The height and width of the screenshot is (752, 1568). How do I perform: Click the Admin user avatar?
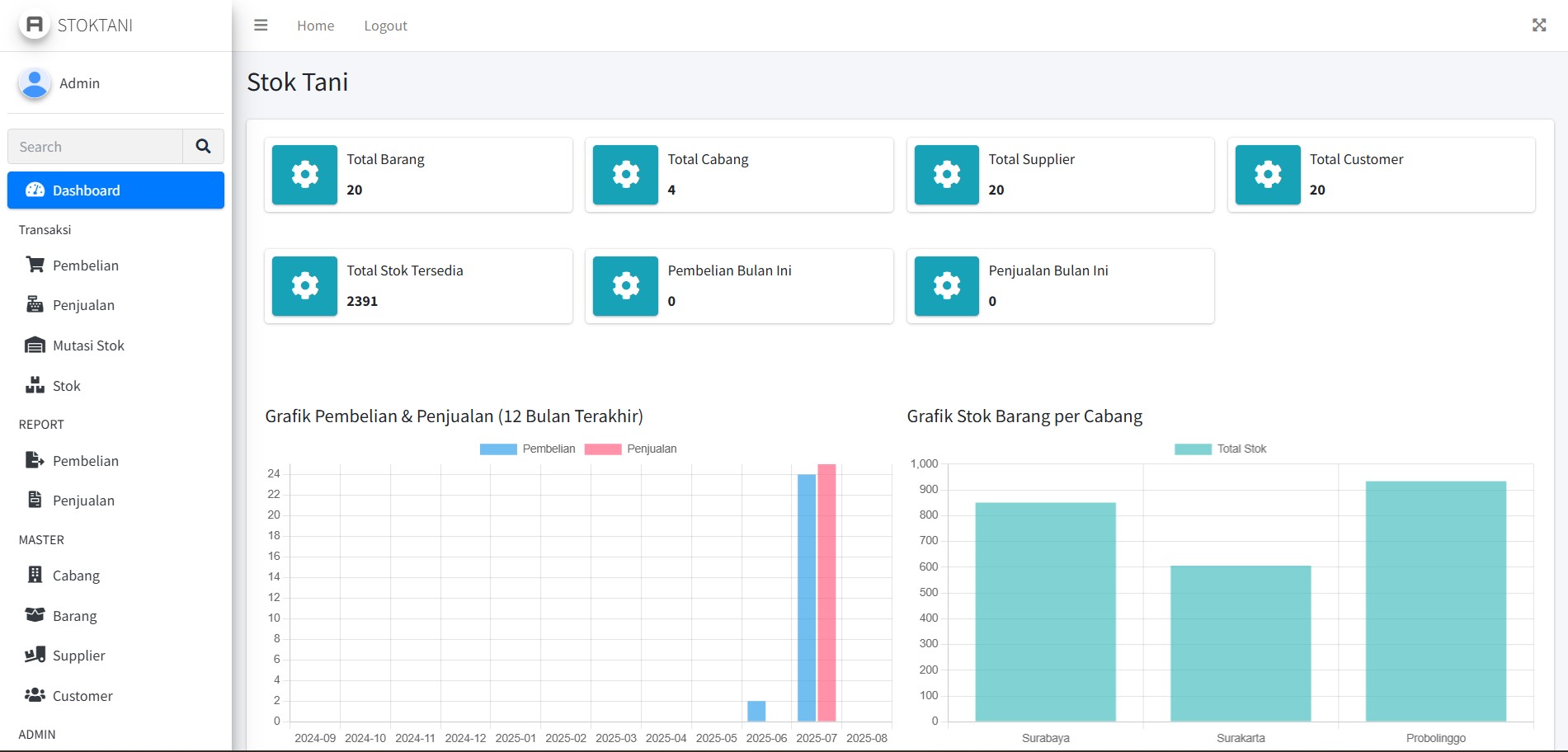[35, 83]
